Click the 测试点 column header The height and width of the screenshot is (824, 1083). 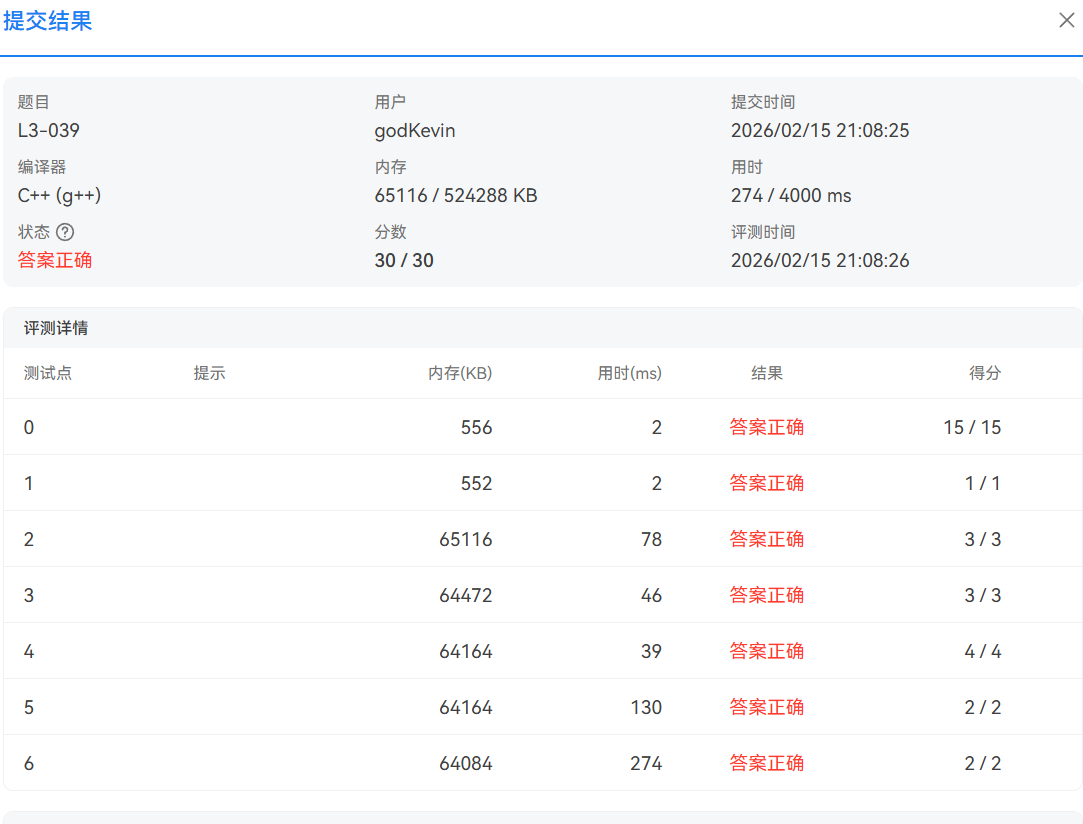tap(48, 373)
